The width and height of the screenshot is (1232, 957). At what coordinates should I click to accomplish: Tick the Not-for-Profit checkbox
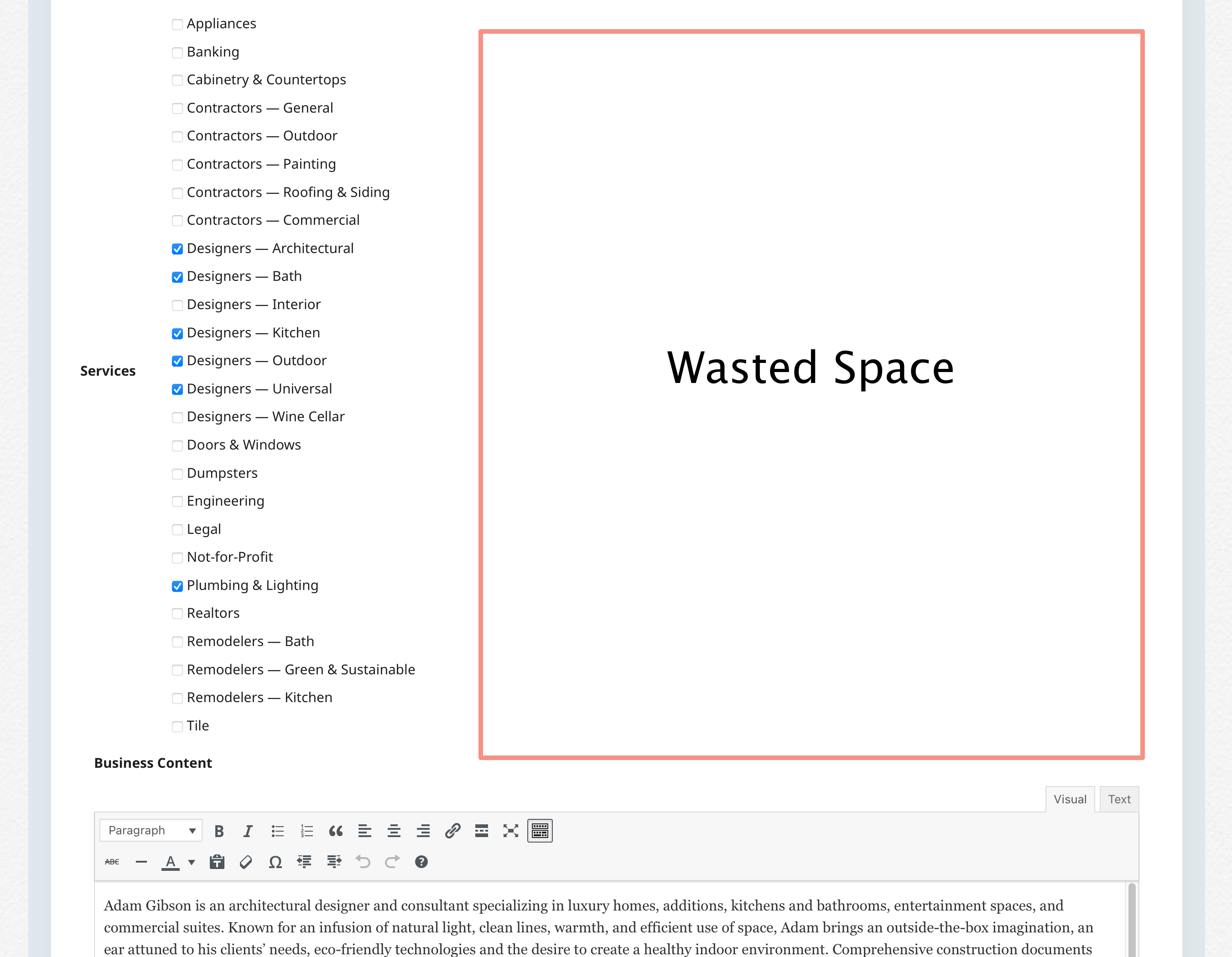(177, 558)
